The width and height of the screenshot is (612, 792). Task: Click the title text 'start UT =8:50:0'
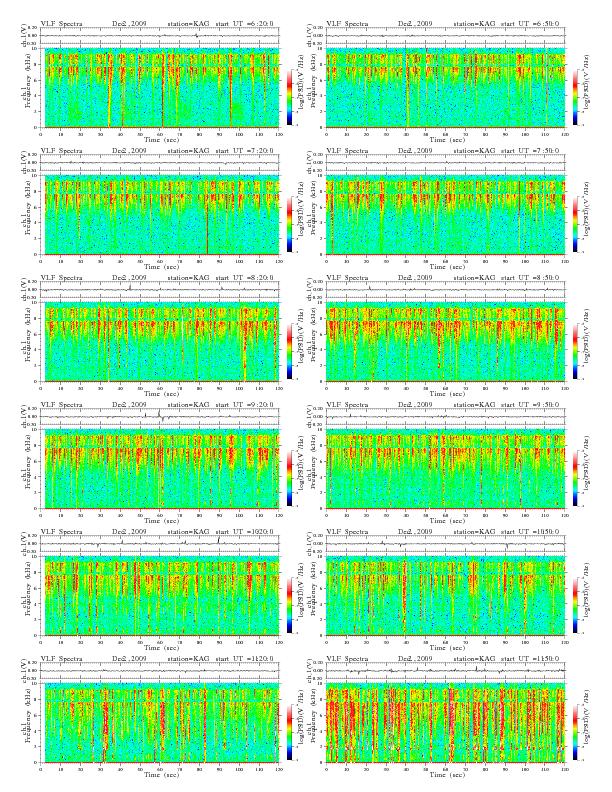[530, 277]
